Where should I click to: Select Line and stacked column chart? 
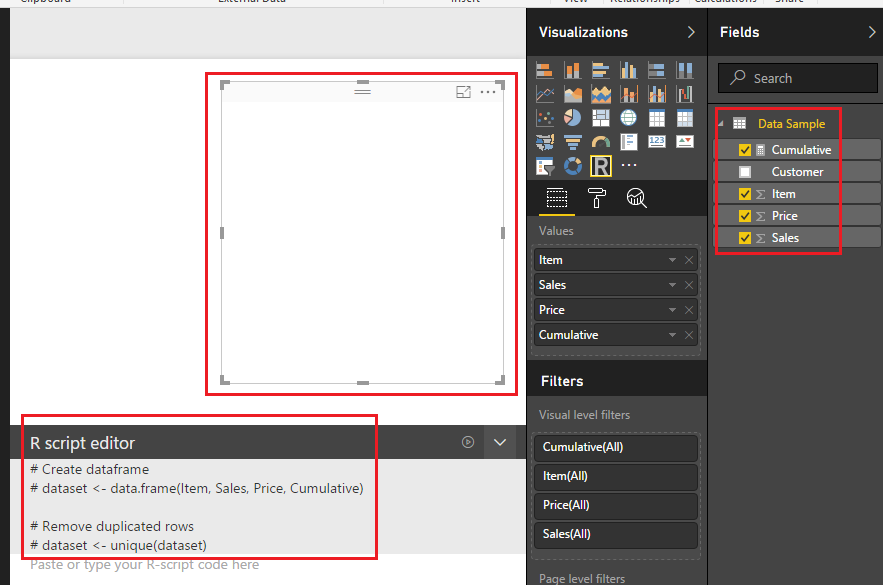coord(628,94)
